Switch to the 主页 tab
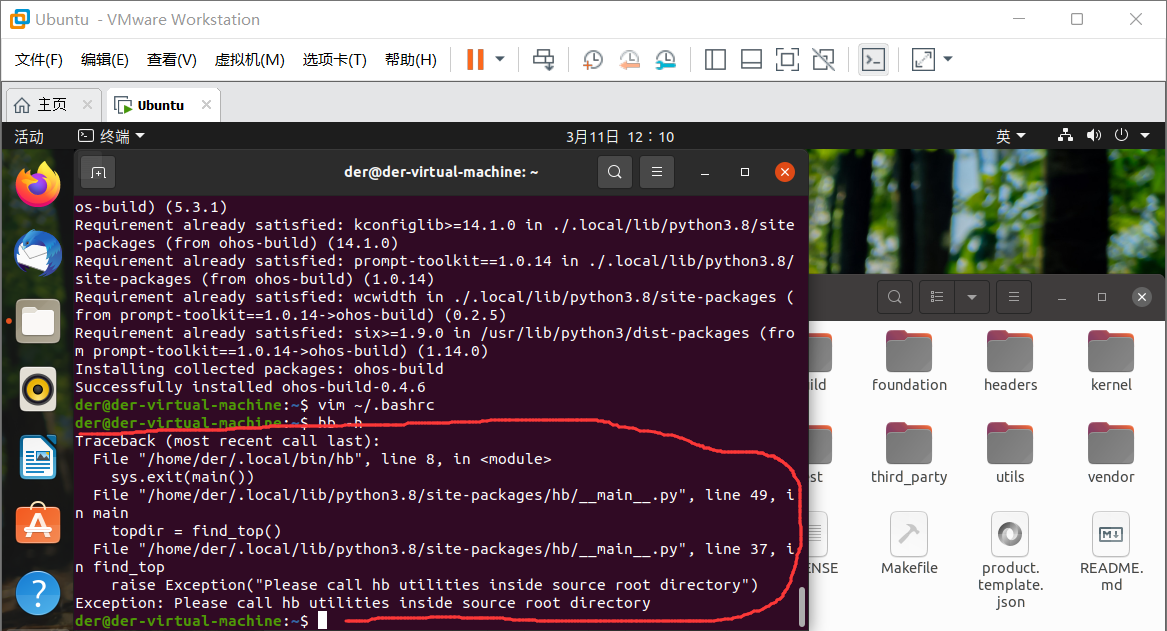Screen dimensions: 1167x631 [48, 104]
